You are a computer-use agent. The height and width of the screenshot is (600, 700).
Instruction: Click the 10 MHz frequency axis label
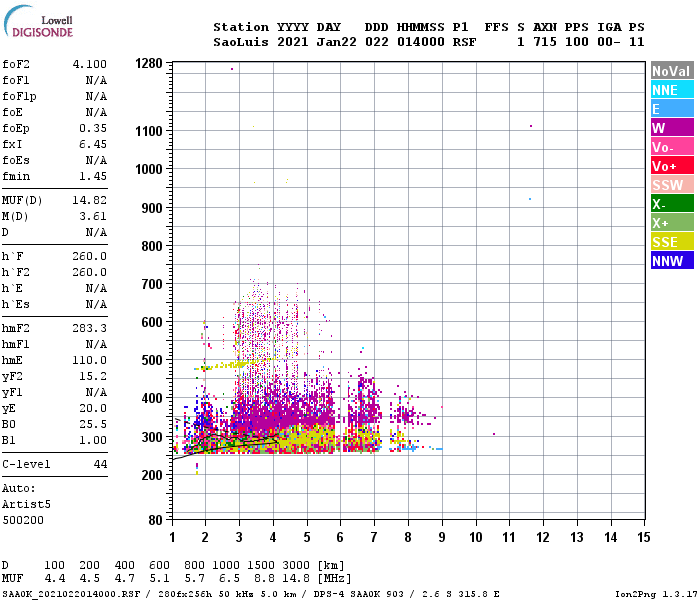(x=476, y=537)
